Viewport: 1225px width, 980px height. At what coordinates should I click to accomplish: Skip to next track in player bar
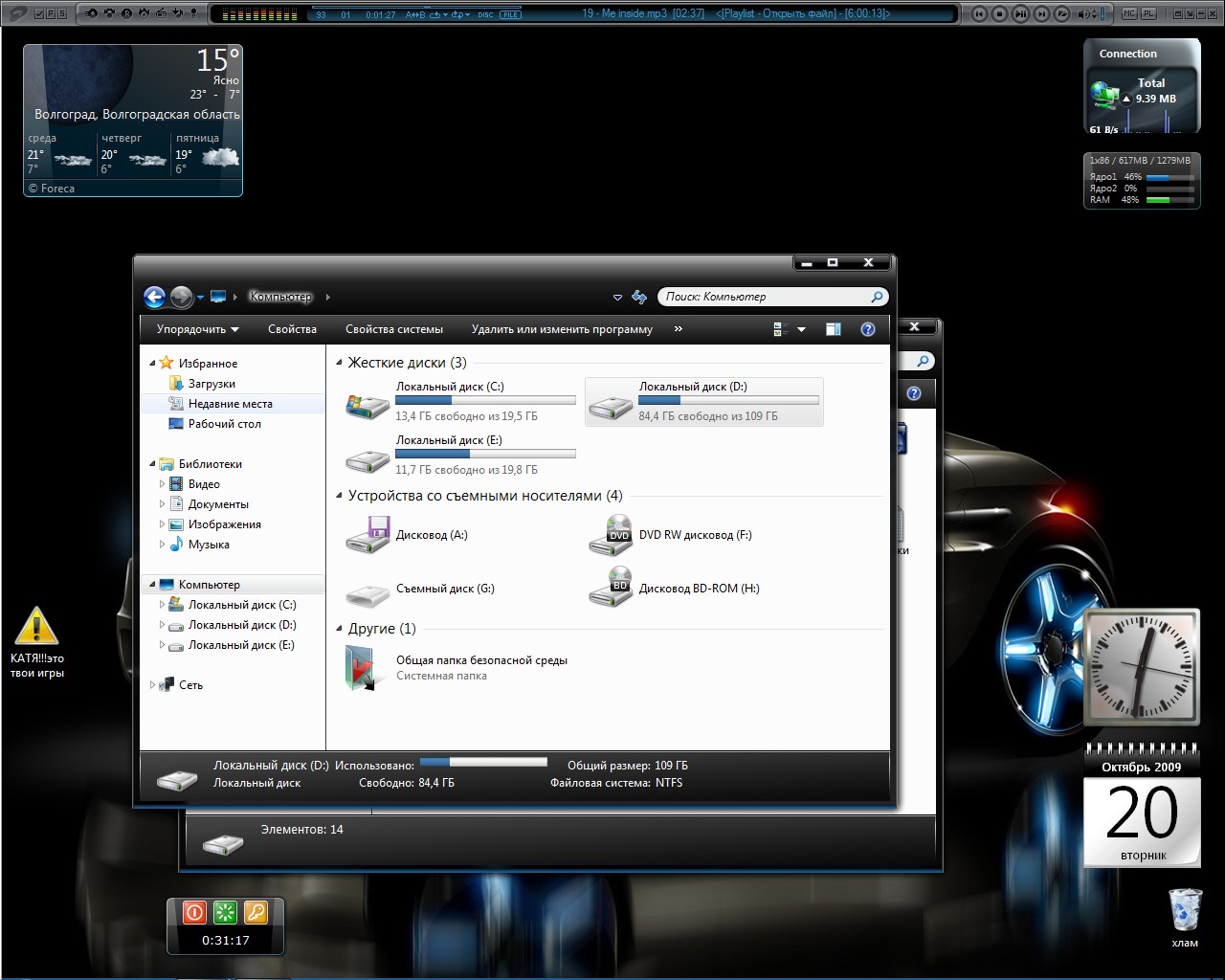(1042, 13)
